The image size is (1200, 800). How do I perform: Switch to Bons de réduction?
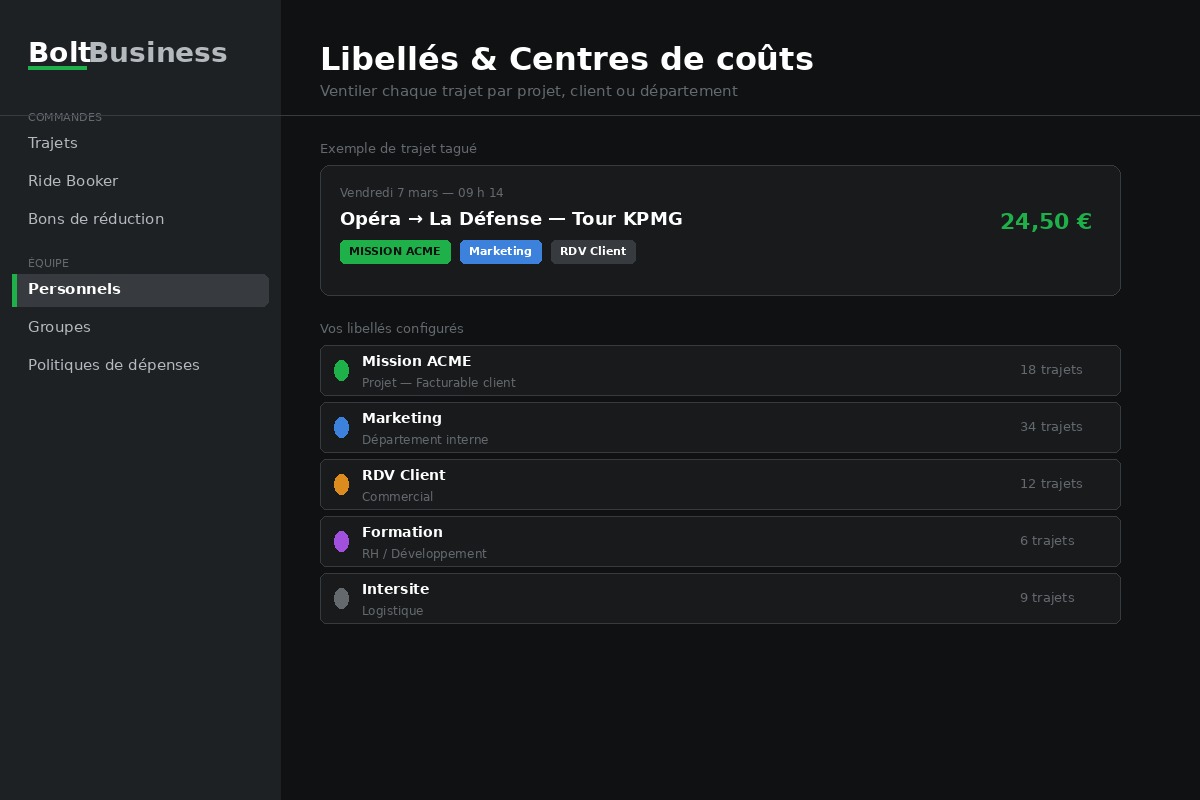pyautogui.click(x=96, y=219)
